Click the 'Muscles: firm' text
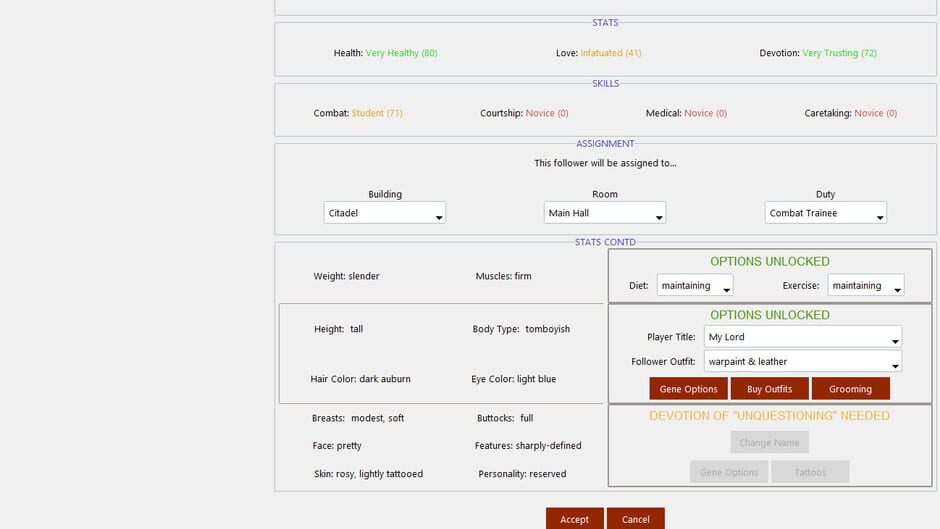Image resolution: width=940 pixels, height=529 pixels. [504, 276]
